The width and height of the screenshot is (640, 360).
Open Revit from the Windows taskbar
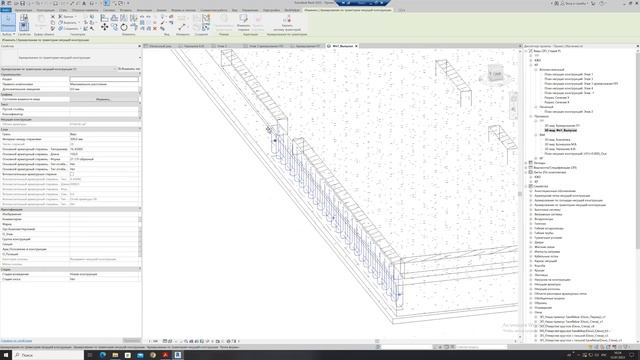[178, 355]
